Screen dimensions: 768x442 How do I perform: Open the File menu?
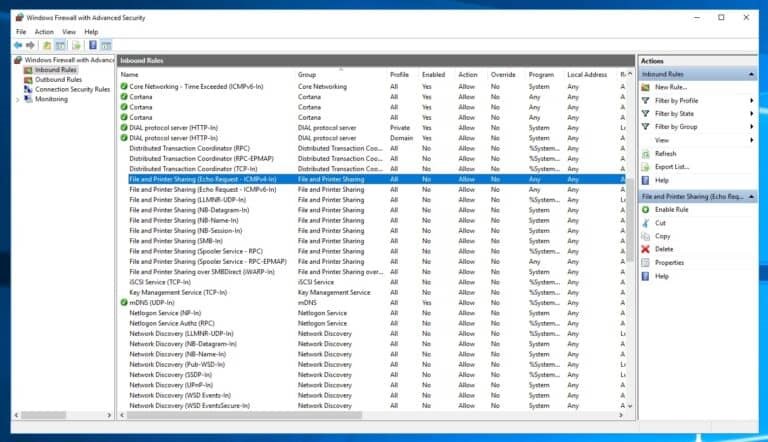(21, 32)
